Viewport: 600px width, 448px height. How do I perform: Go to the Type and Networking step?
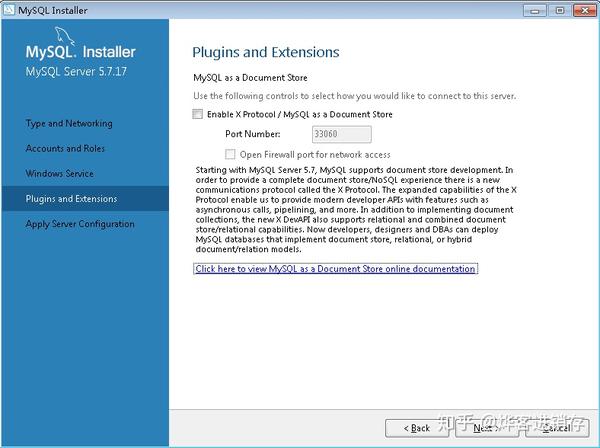point(69,124)
